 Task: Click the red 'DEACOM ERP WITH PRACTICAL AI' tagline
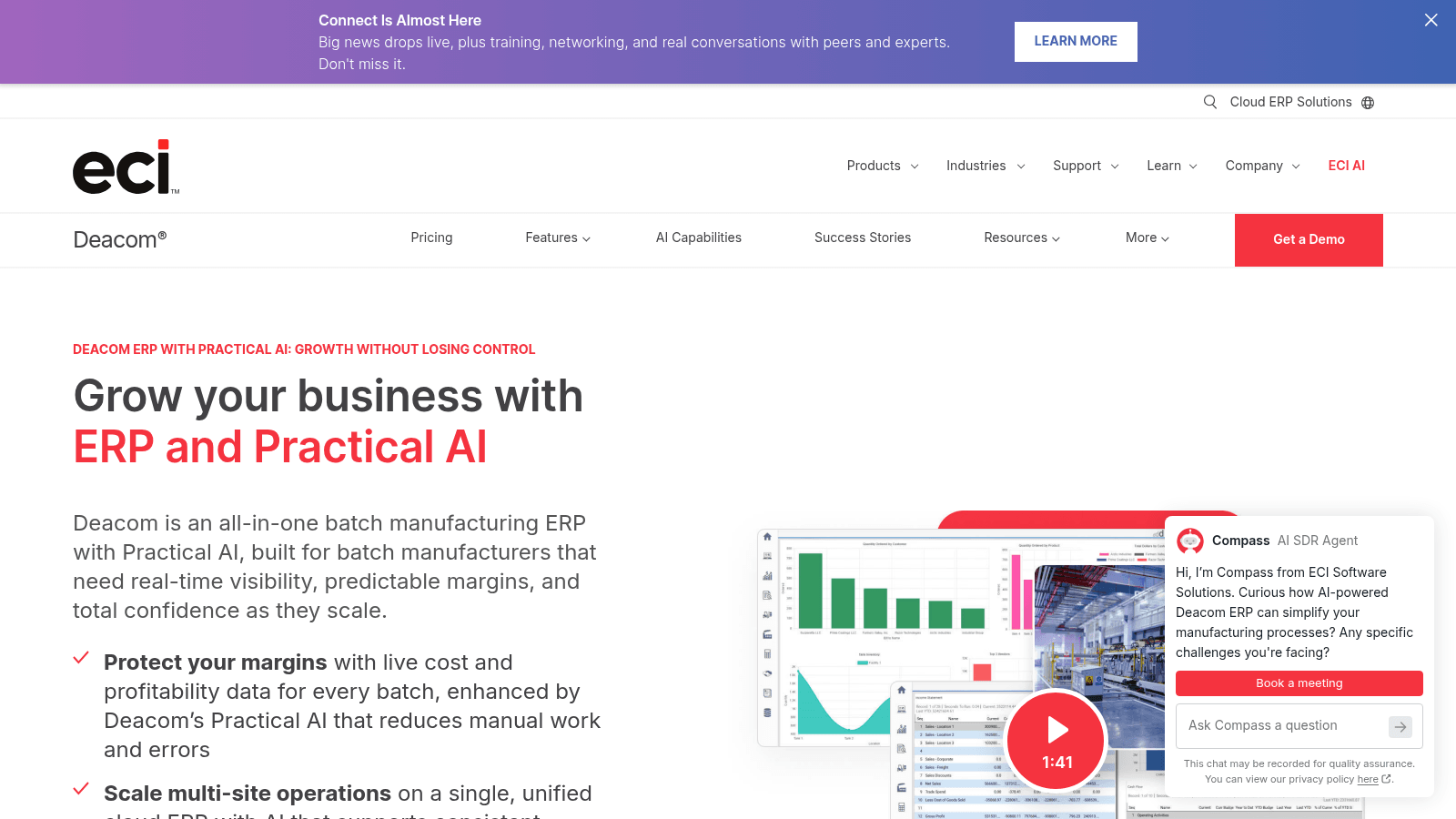point(304,349)
